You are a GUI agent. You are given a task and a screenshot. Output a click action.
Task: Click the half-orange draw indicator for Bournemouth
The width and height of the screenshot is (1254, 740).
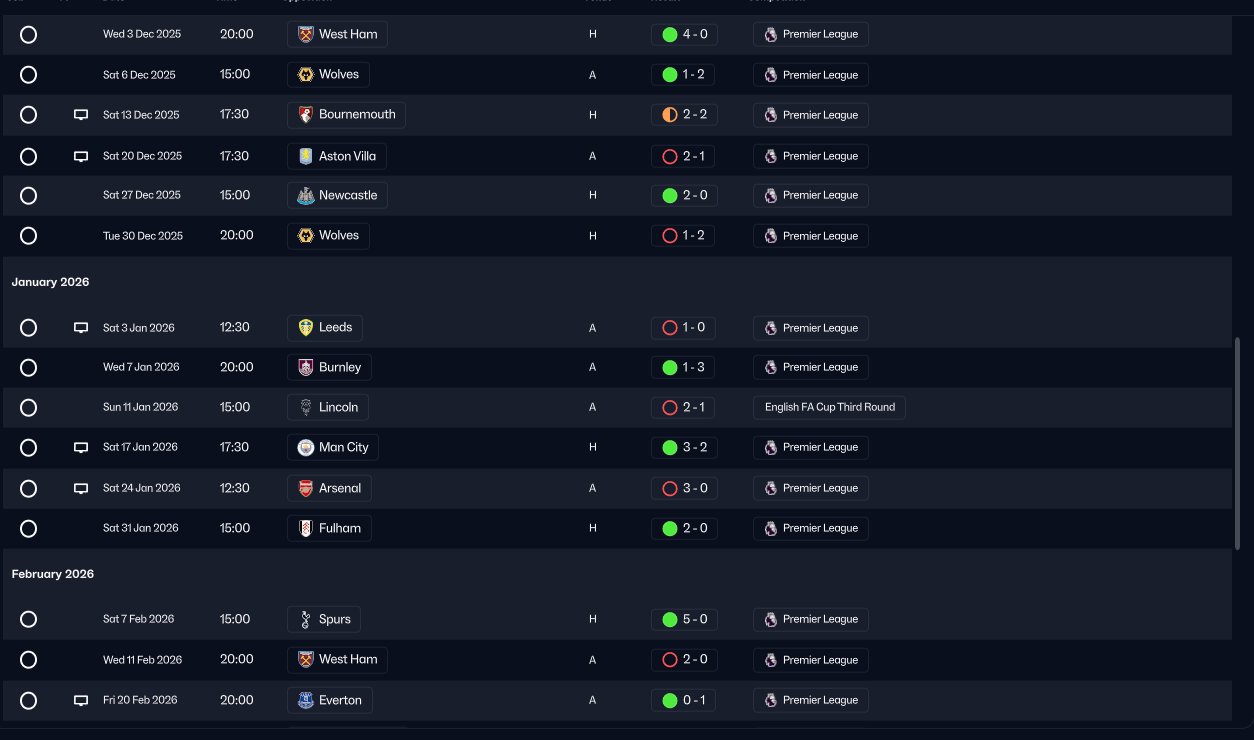click(x=670, y=115)
